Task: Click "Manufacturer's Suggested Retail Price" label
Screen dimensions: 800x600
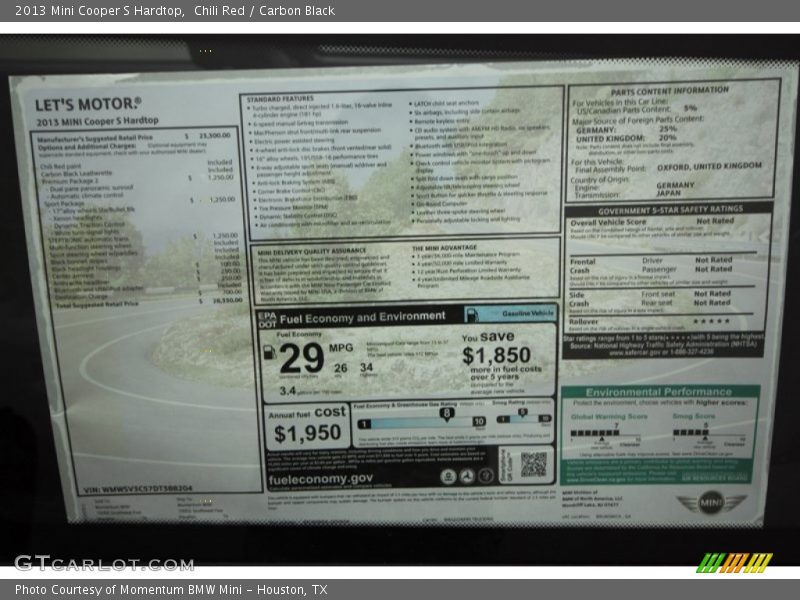Action: coord(95,138)
